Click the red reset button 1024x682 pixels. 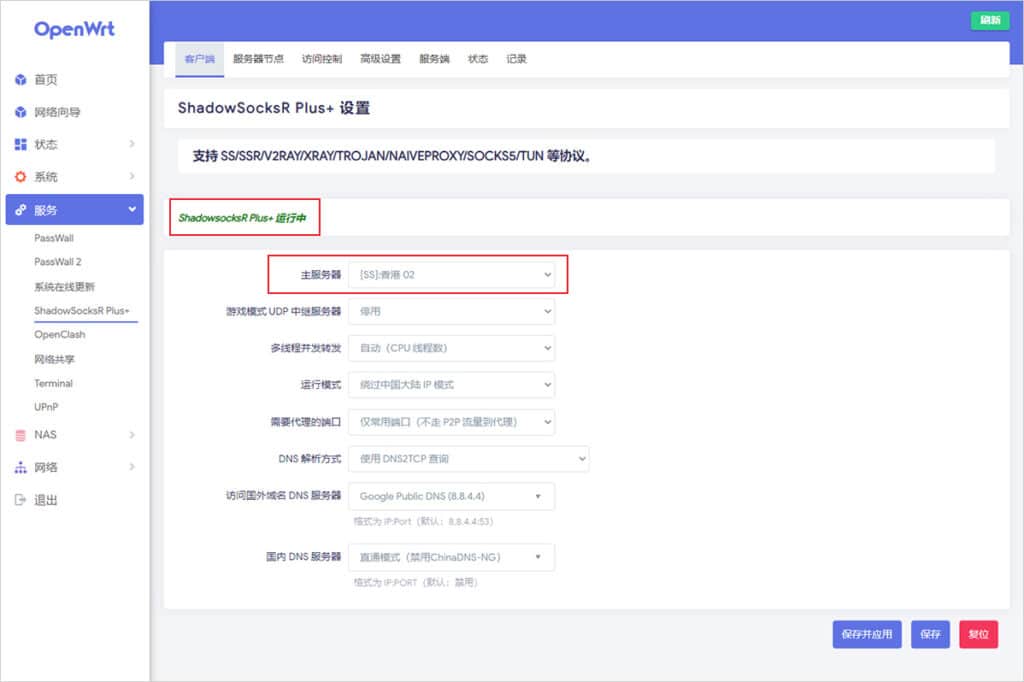point(978,634)
